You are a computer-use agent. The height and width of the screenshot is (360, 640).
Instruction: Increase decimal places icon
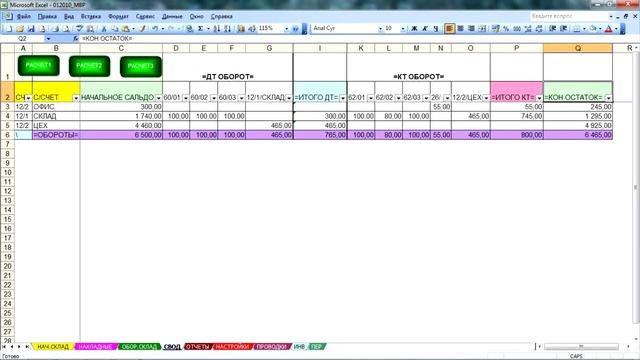point(528,29)
